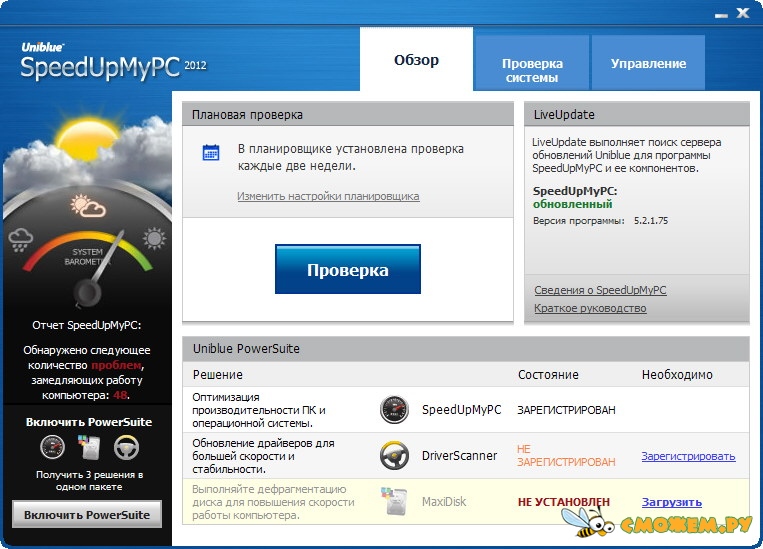Click Зарегистрировать link for DriverScanner

(688, 456)
